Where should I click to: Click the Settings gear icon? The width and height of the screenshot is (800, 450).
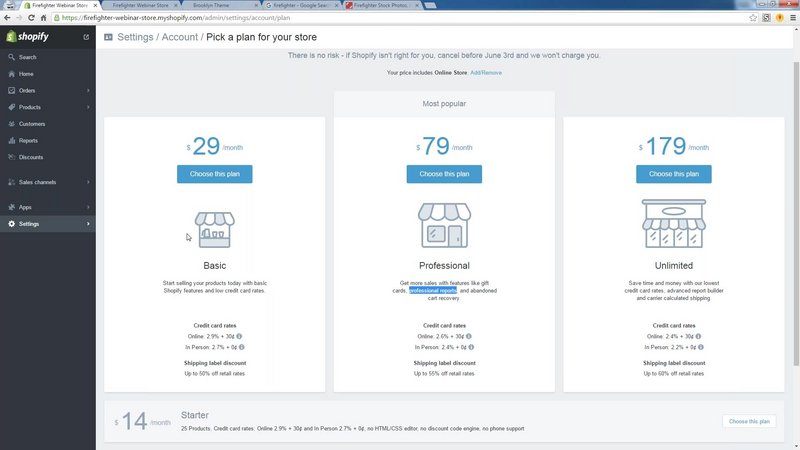(x=11, y=224)
